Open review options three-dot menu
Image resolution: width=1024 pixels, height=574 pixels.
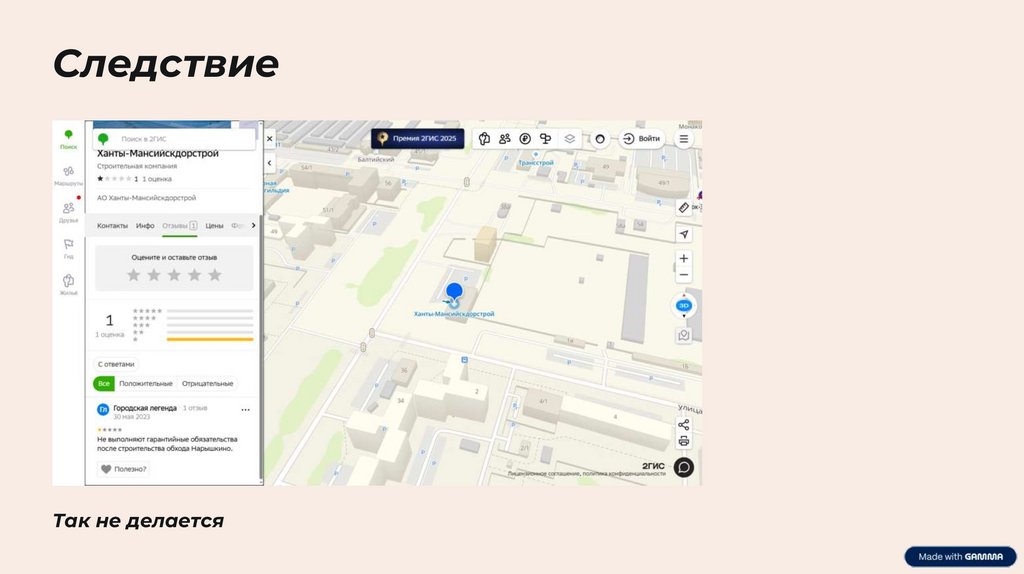[246, 409]
